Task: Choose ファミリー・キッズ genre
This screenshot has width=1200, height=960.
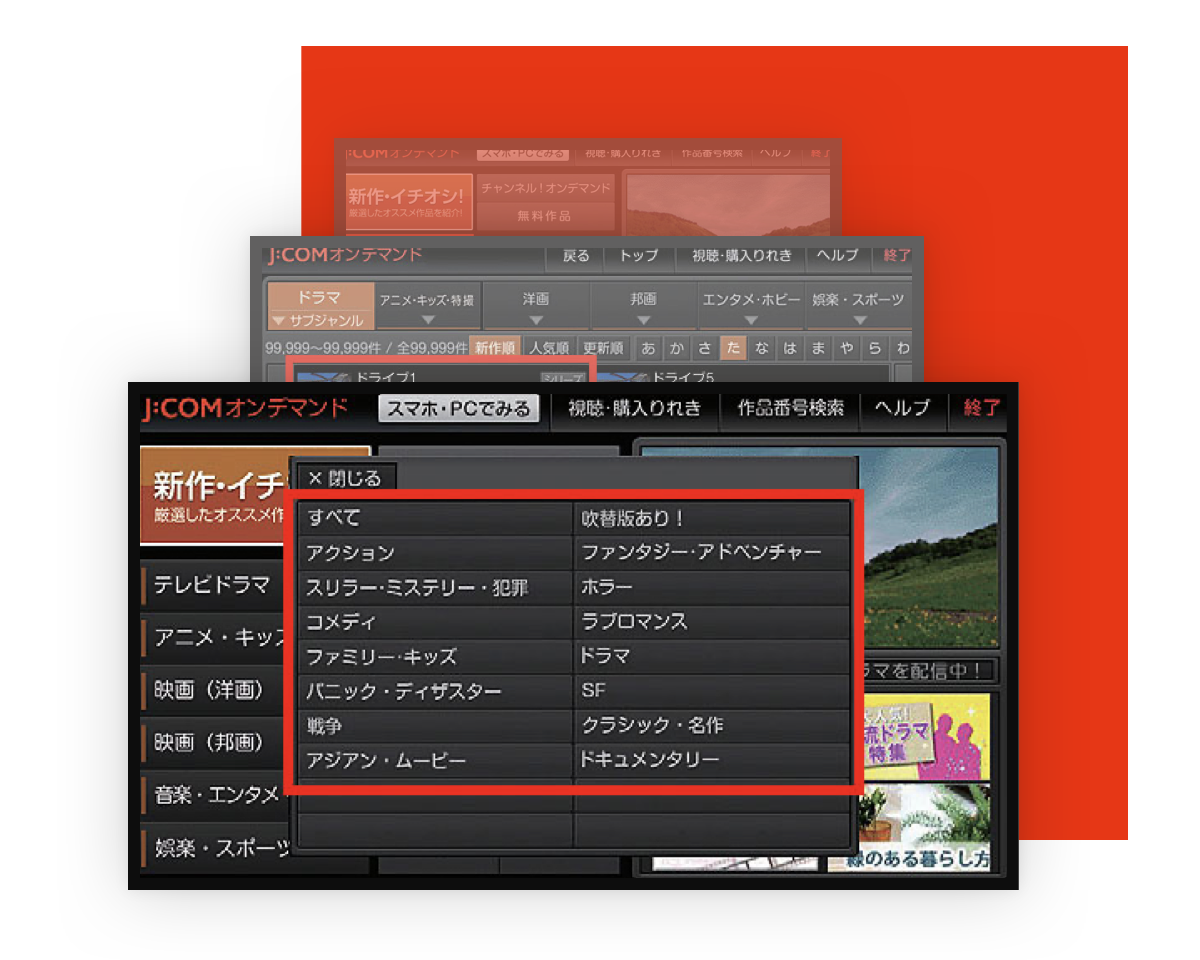Action: click(435, 657)
